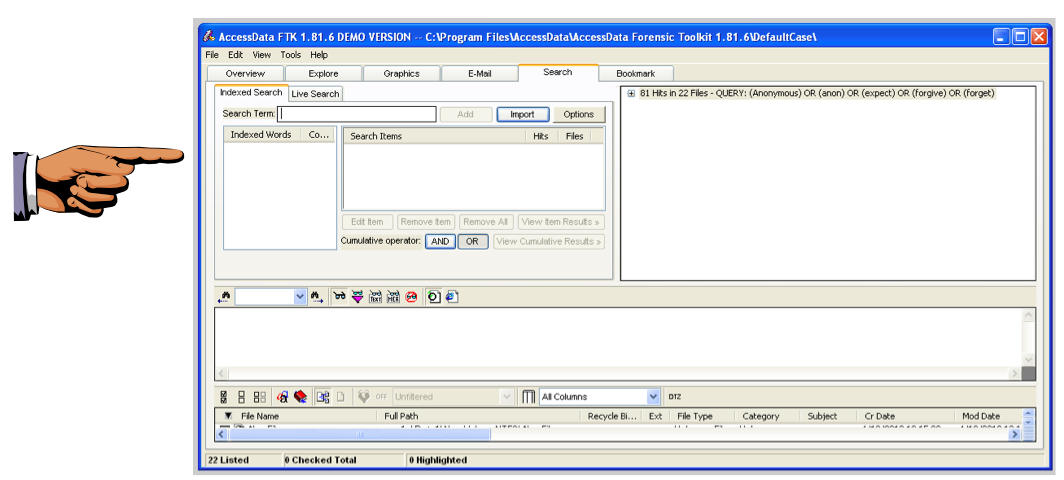Click the find previous binoculars icon
1064x480 pixels.
point(224,297)
